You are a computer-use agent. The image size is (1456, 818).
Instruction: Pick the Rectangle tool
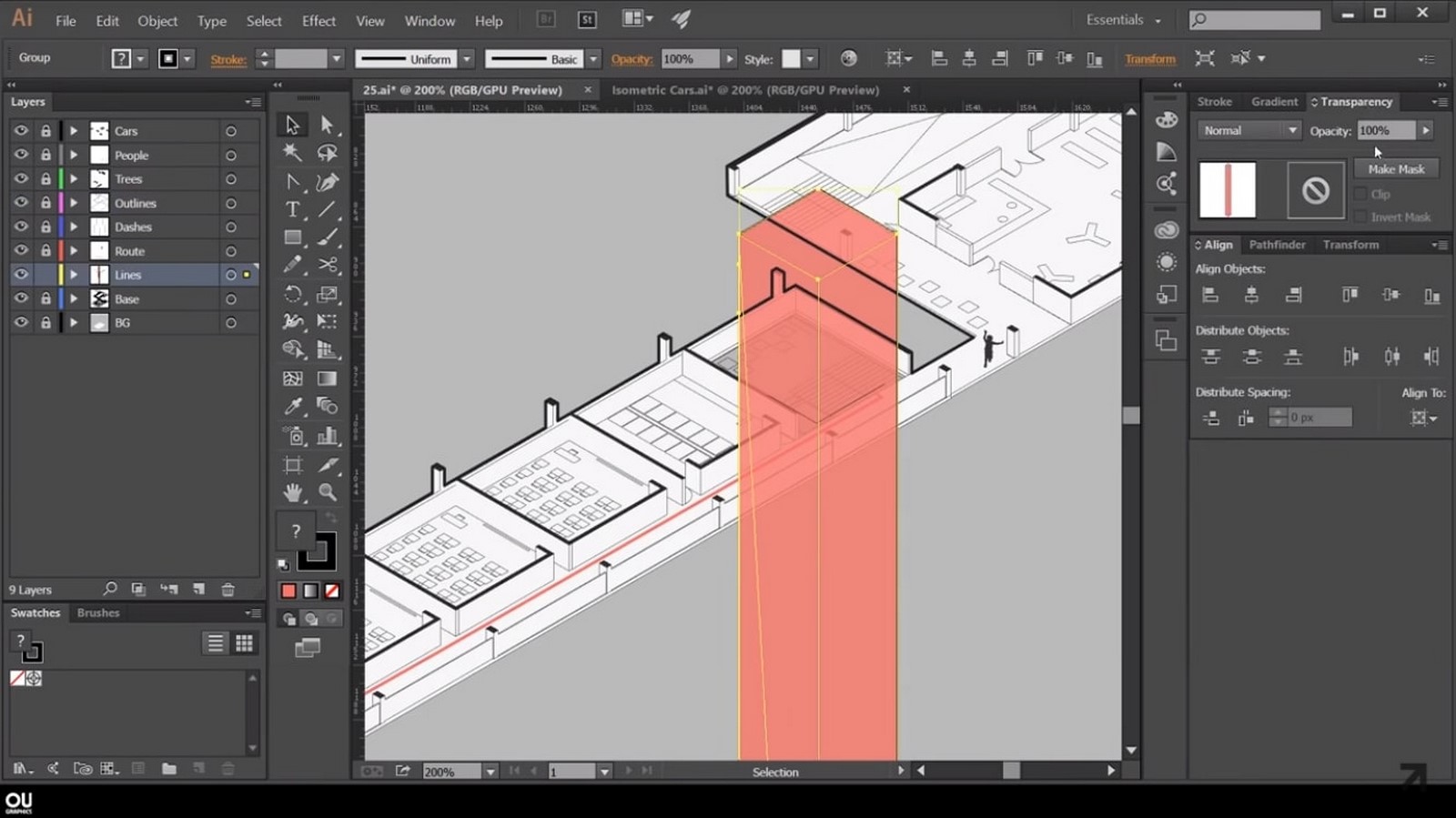pos(292,237)
